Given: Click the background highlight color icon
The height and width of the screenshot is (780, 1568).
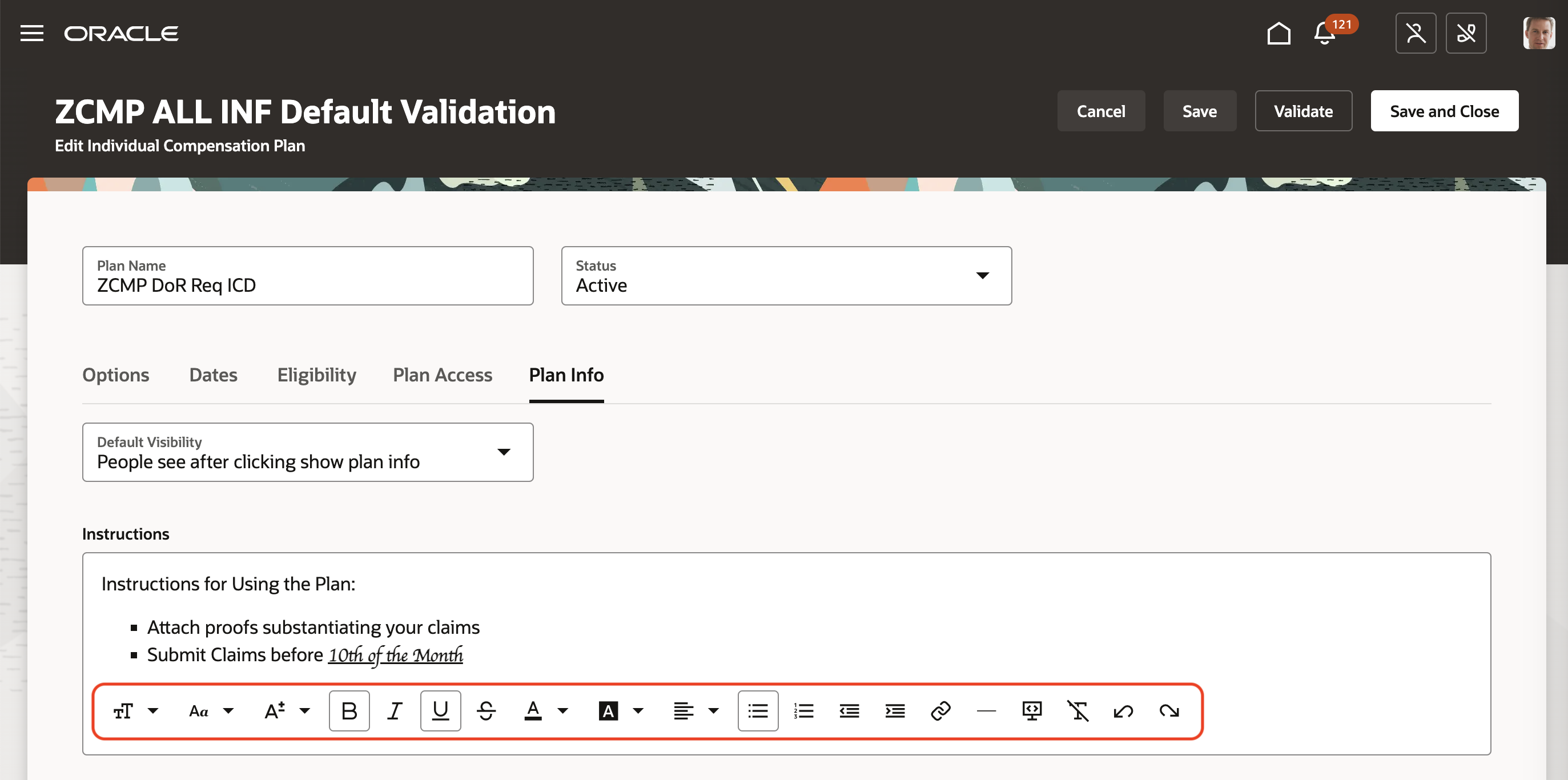Looking at the screenshot, I should [x=608, y=710].
